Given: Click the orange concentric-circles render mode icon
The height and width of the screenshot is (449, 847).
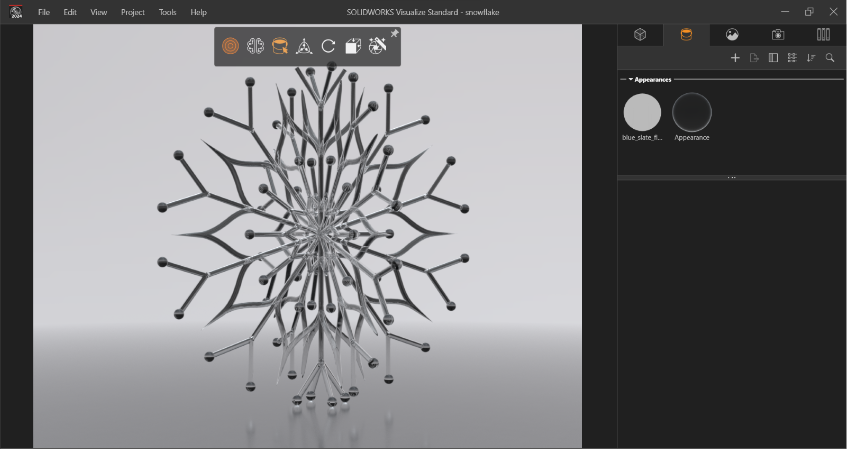Looking at the screenshot, I should [x=230, y=46].
